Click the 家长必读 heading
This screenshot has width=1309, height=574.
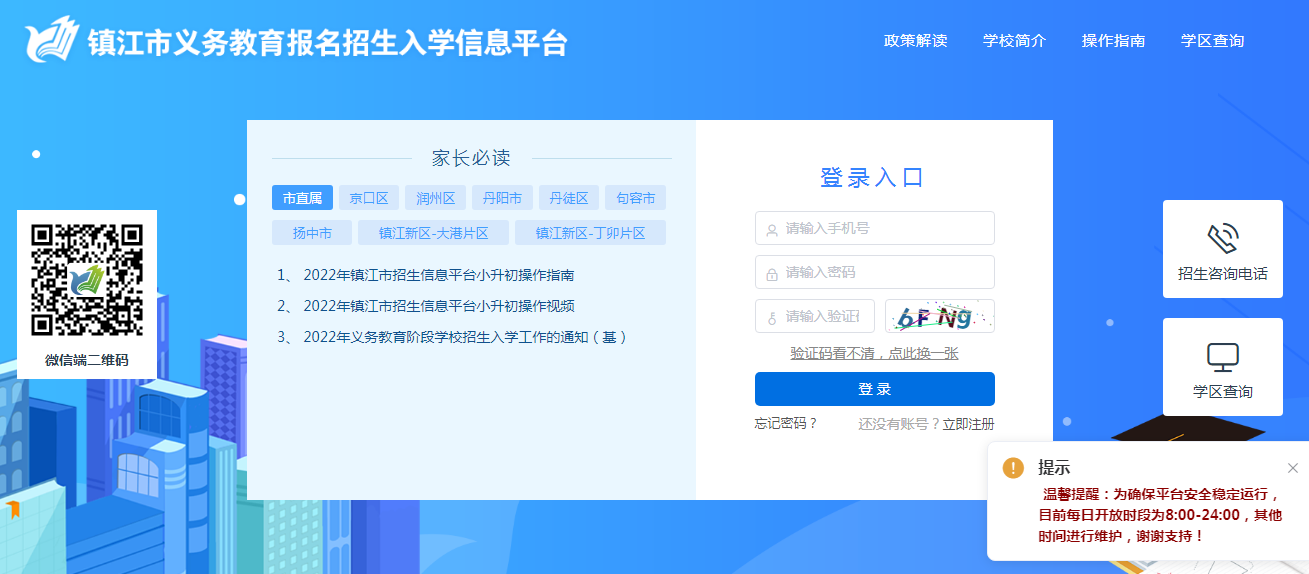point(471,158)
